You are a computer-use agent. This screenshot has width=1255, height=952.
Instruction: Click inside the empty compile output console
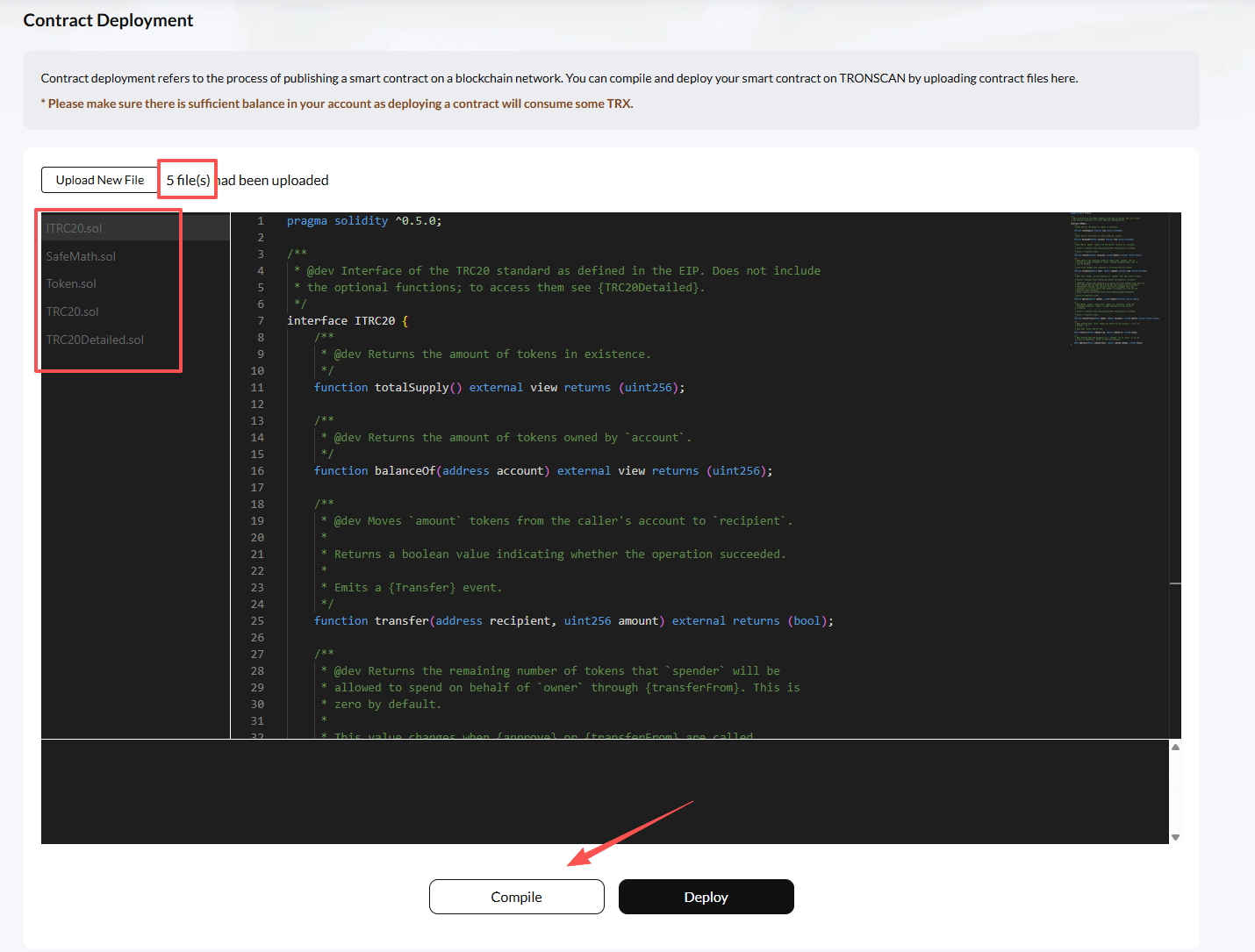(604, 791)
